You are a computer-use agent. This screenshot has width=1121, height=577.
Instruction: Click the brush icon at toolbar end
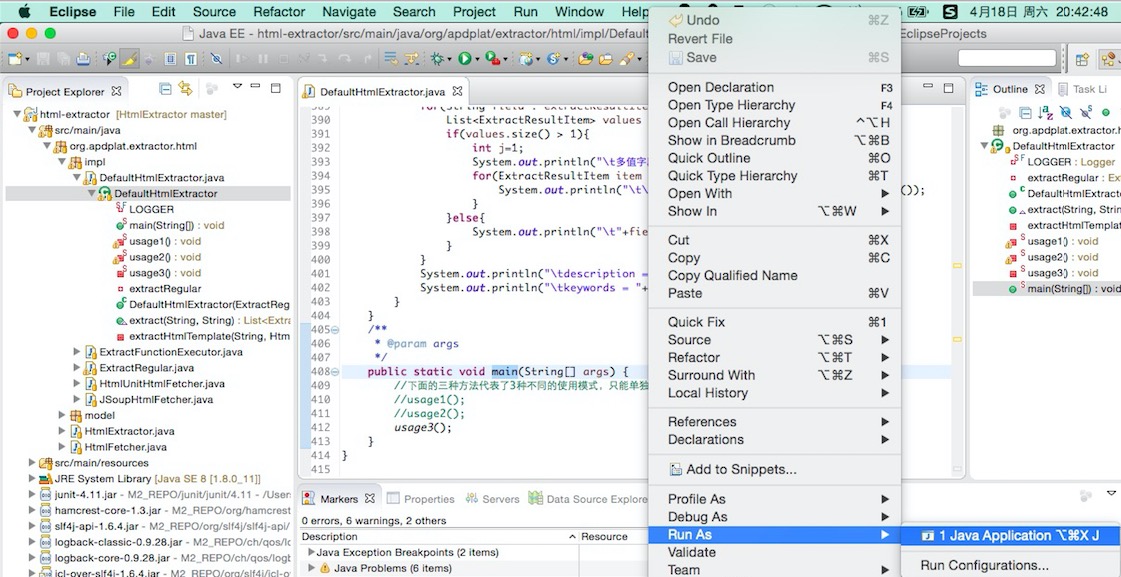625,59
